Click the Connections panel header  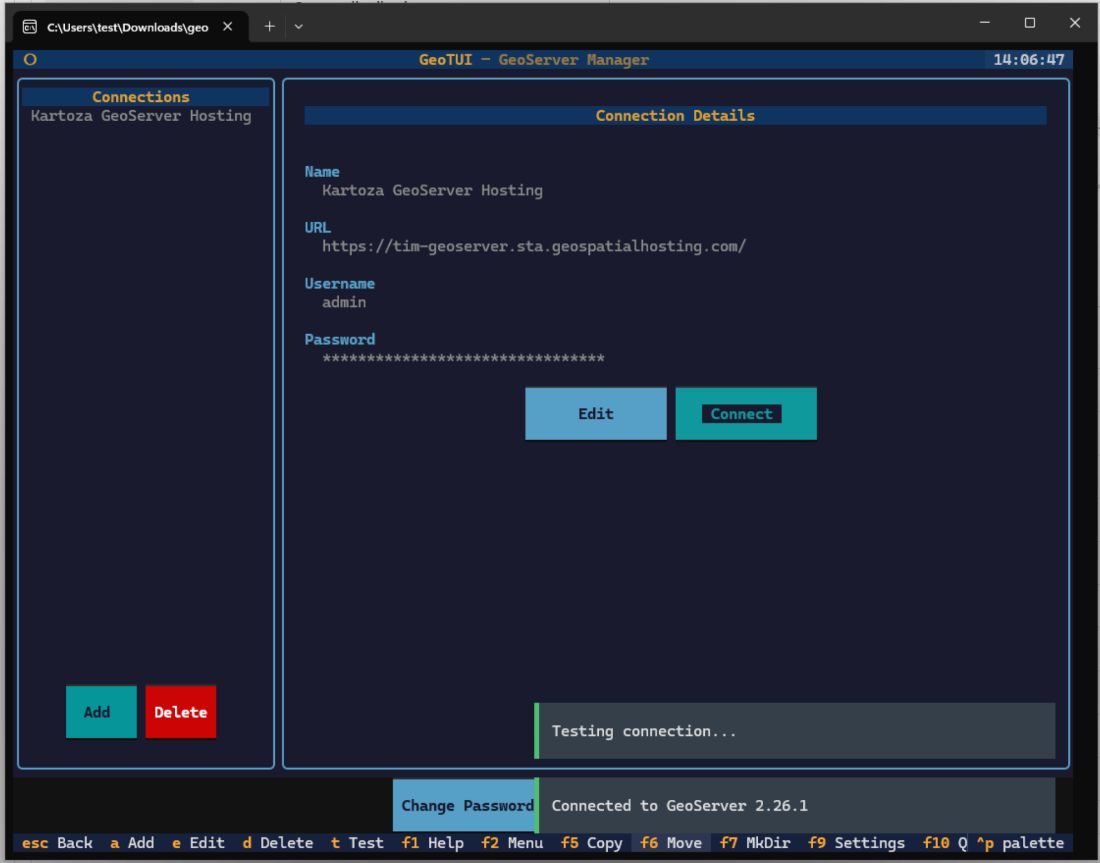pyautogui.click(x=145, y=97)
